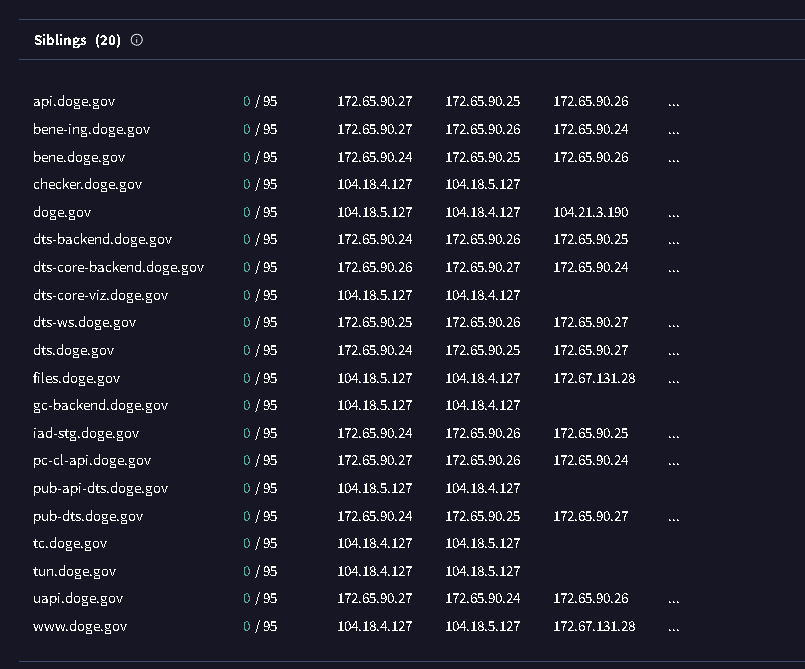Expand the ellipsis for pc-cl-api.doge.gov
Image resolution: width=805 pixels, height=669 pixels.
click(673, 460)
